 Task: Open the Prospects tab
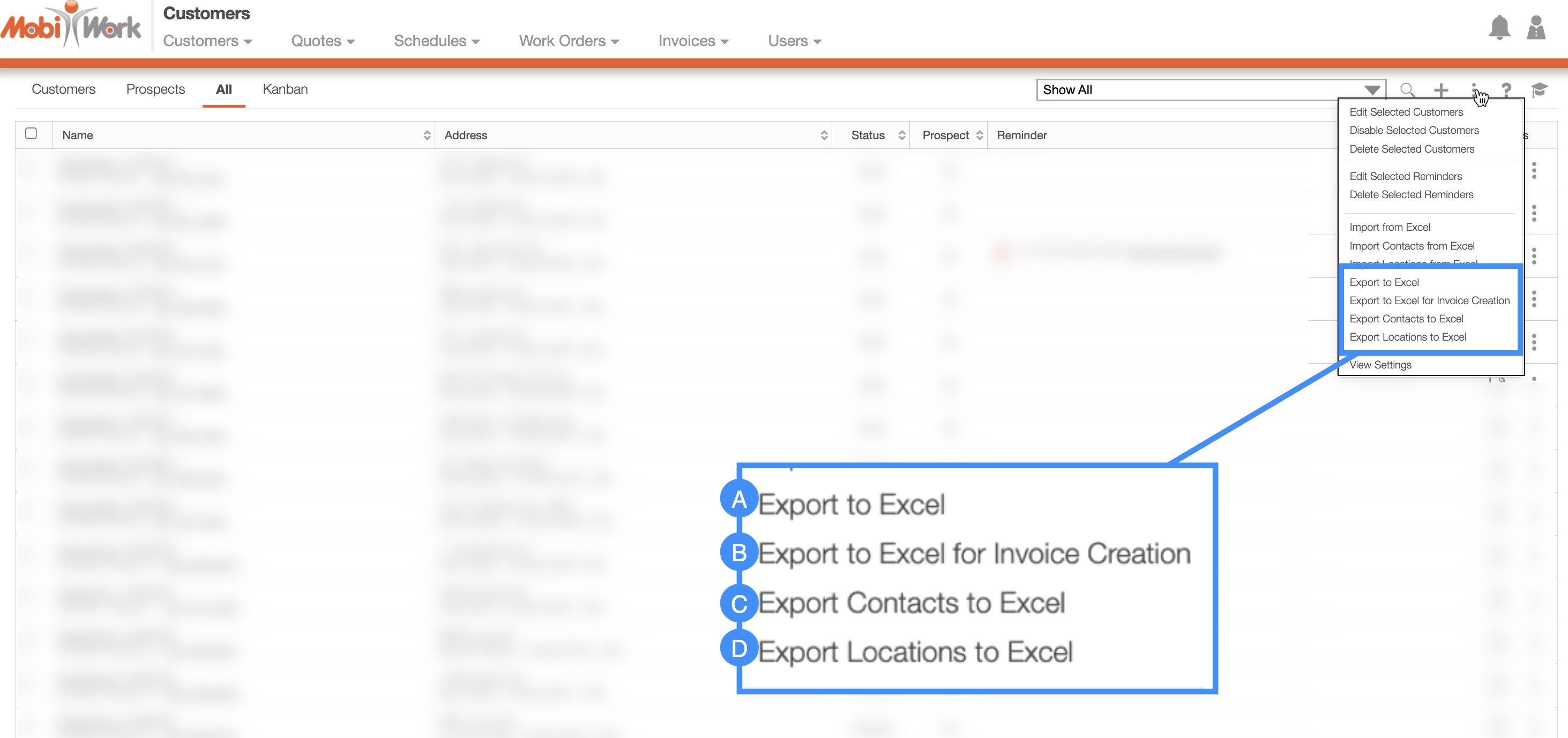(155, 89)
